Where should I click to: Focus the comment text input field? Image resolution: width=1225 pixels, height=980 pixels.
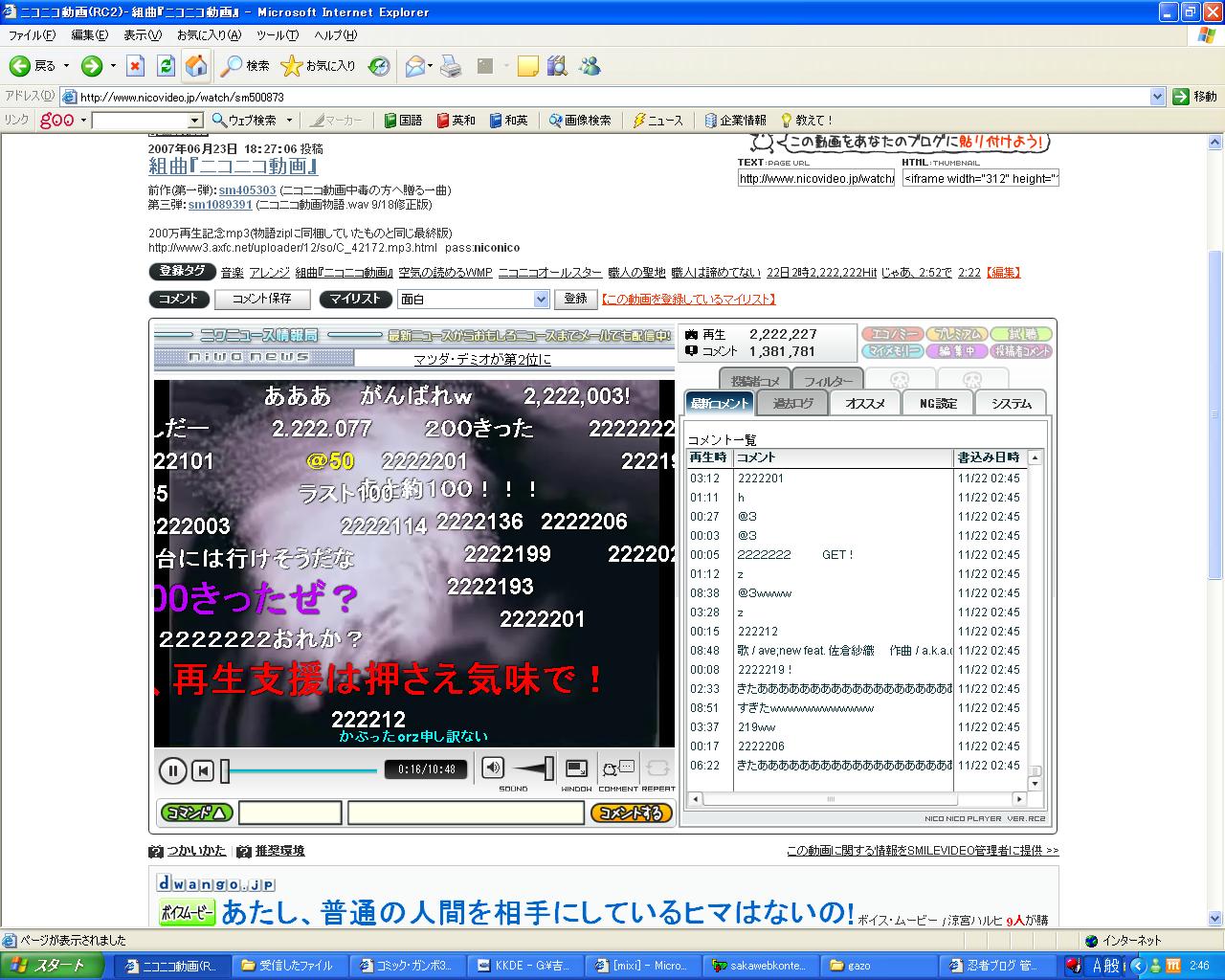click(x=466, y=813)
